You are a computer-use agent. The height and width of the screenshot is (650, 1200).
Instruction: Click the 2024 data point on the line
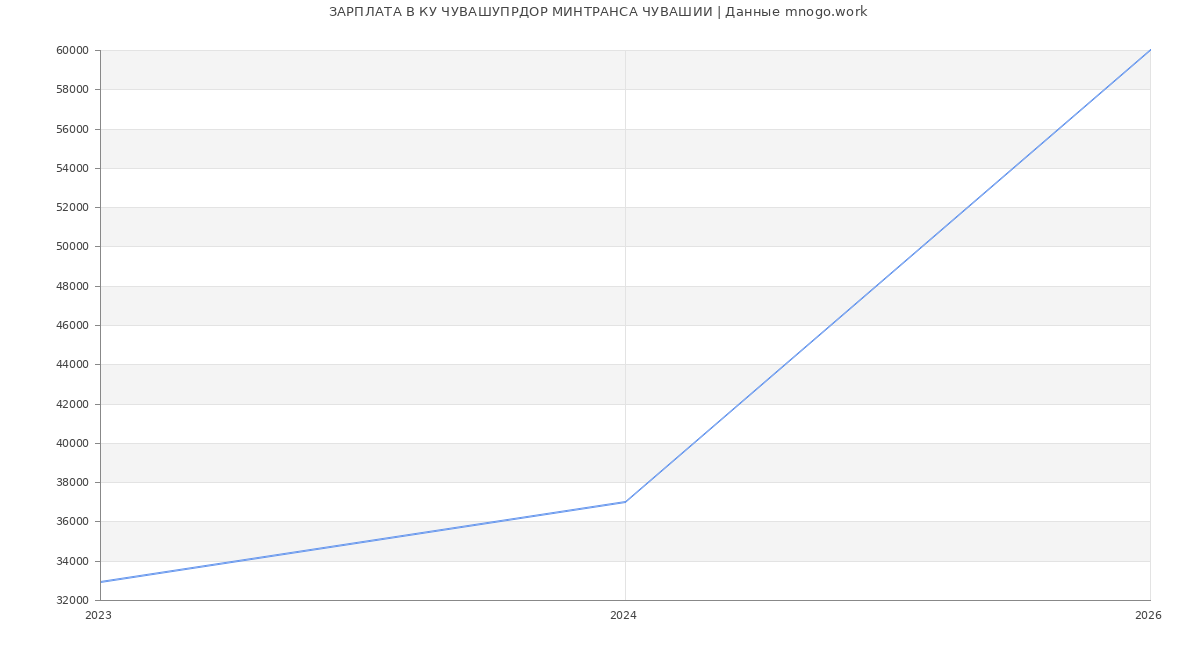click(x=625, y=502)
